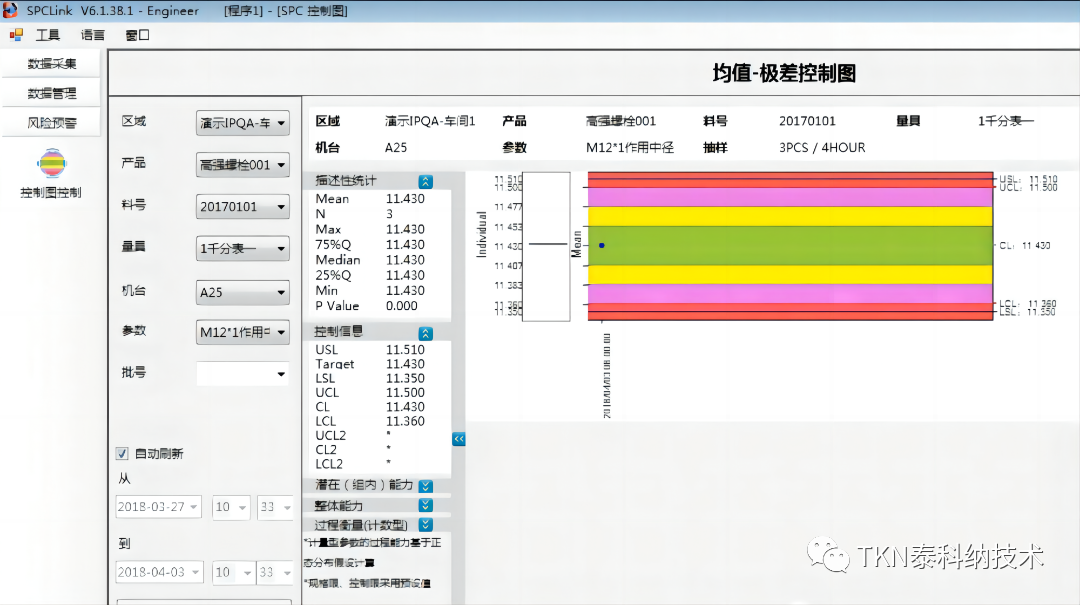The width and height of the screenshot is (1080, 605).
Task: Click the CL: 11.430 chart label
Action: pos(1025,245)
